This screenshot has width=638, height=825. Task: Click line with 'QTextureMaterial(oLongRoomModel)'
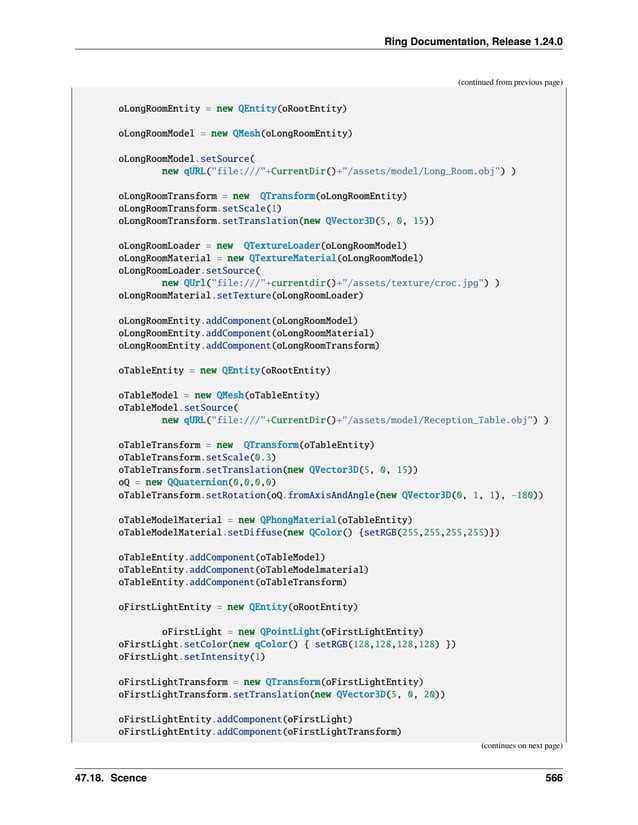(270, 258)
